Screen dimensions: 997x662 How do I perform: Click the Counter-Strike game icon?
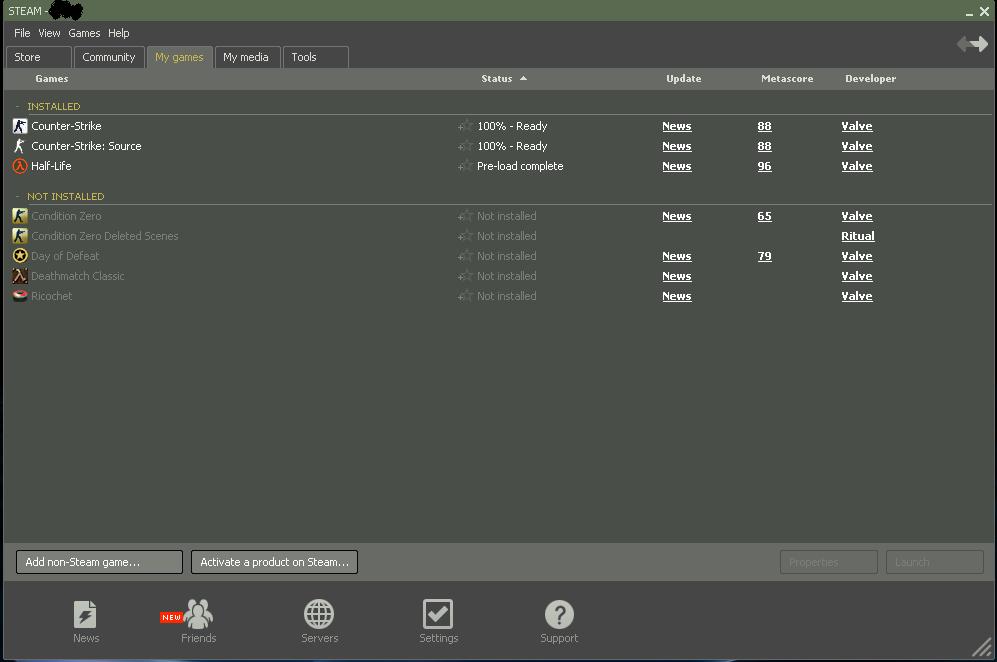(x=20, y=126)
